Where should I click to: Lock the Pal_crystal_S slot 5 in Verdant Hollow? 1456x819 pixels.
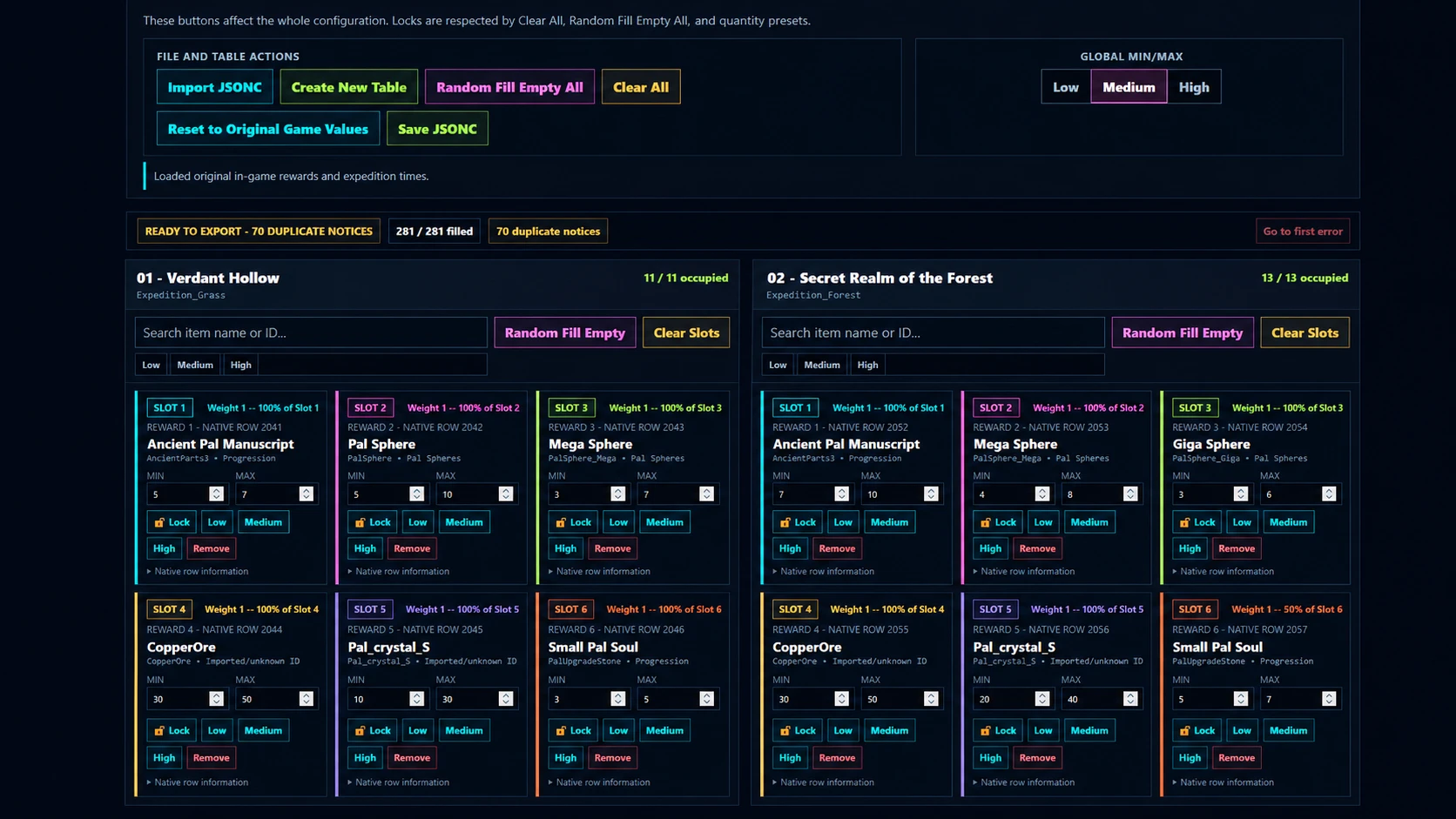tap(372, 730)
